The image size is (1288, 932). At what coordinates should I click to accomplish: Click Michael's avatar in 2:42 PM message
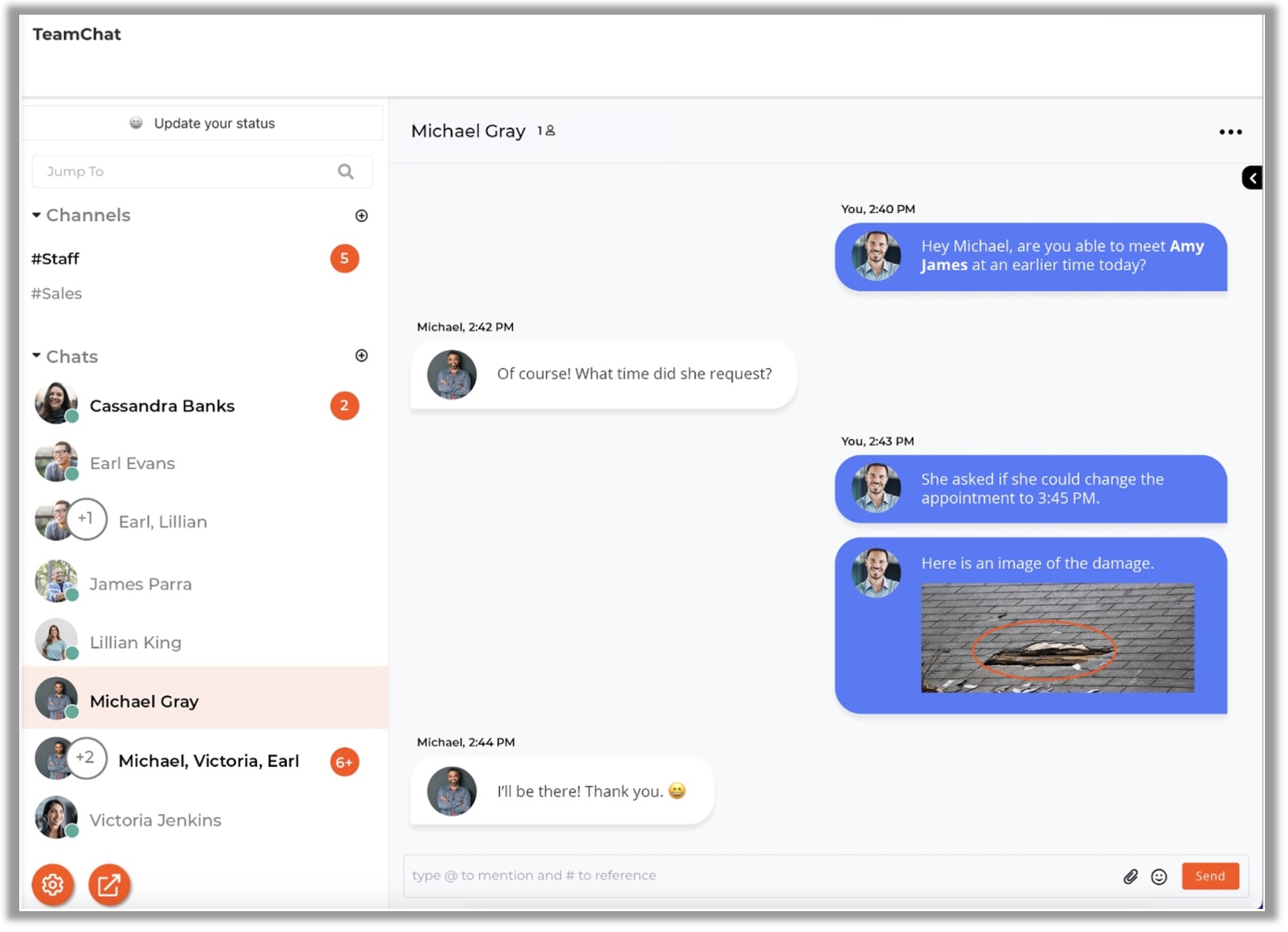click(x=452, y=375)
